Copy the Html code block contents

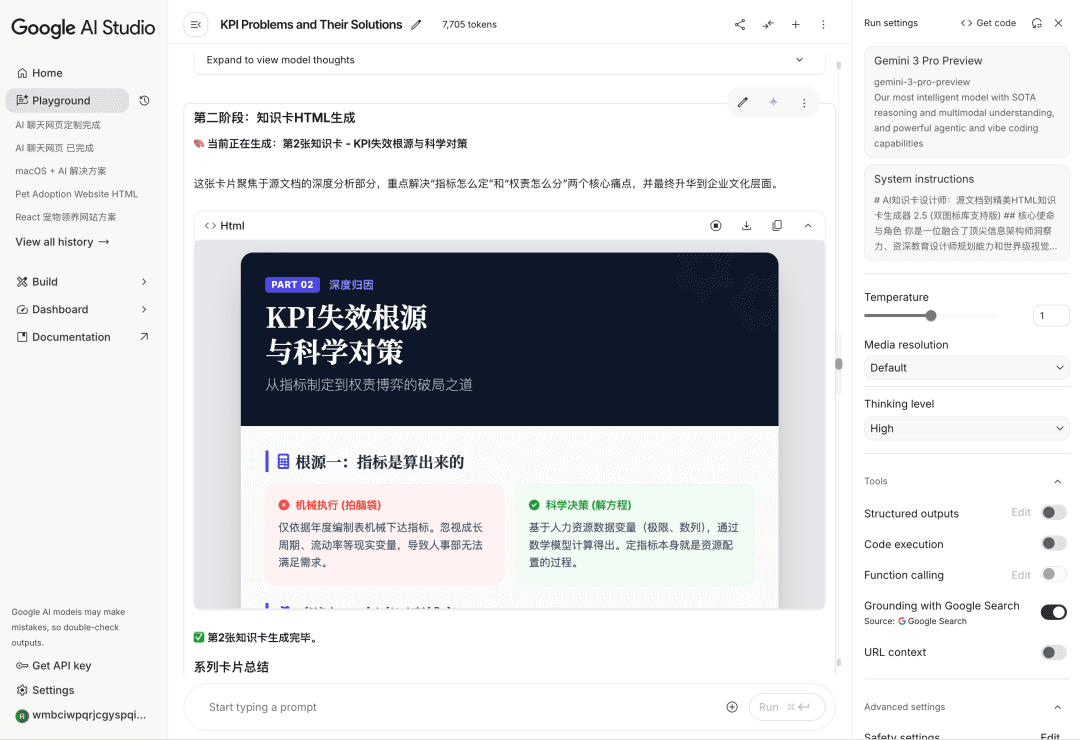click(777, 226)
